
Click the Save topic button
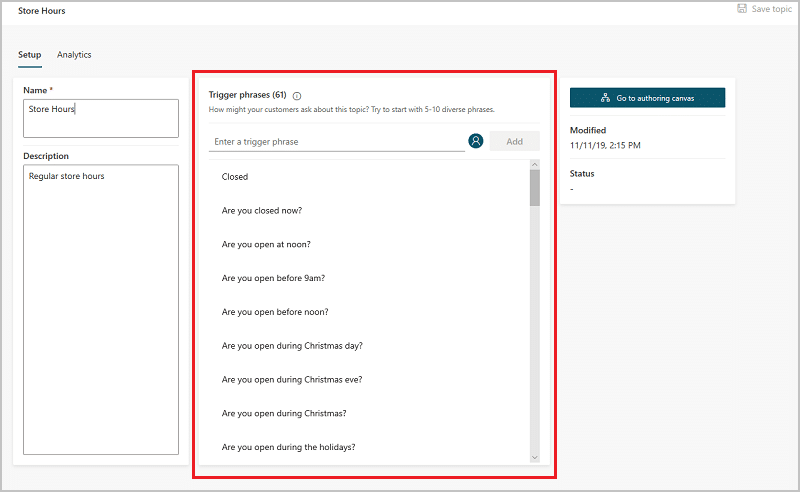[x=764, y=9]
